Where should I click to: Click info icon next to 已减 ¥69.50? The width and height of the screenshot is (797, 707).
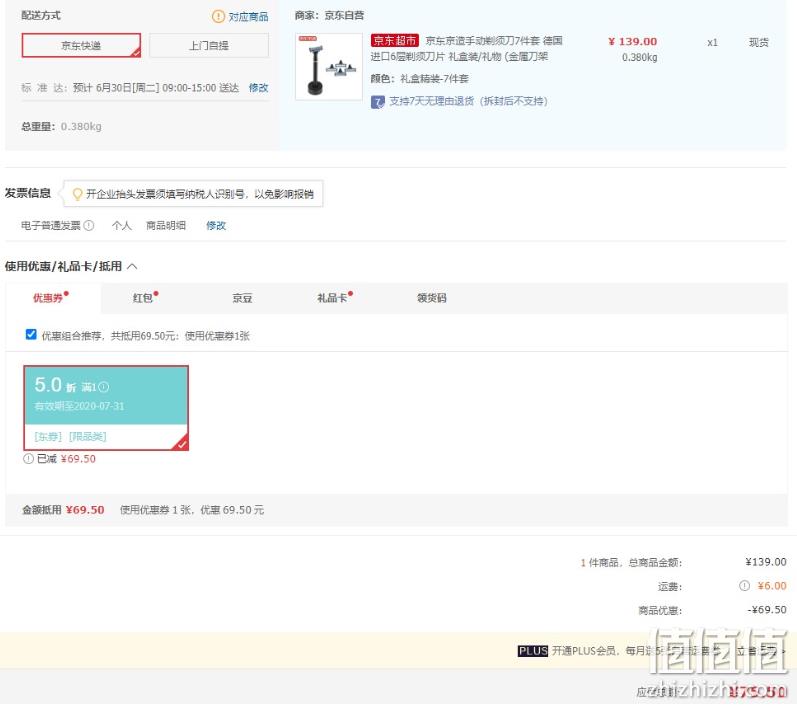click(28, 459)
